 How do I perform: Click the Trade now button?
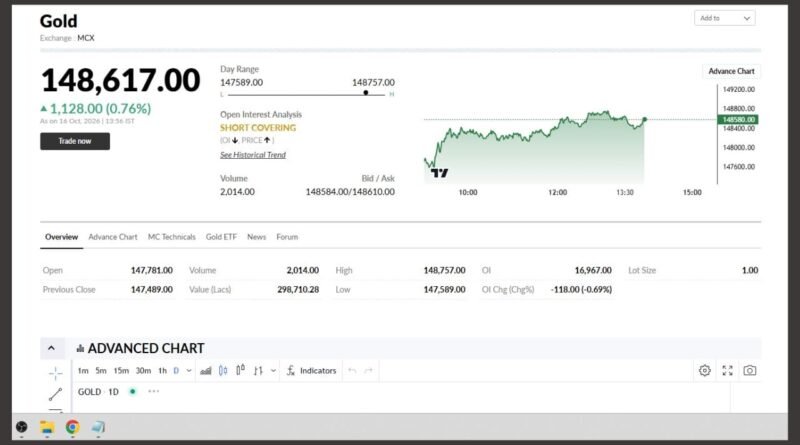coord(75,141)
